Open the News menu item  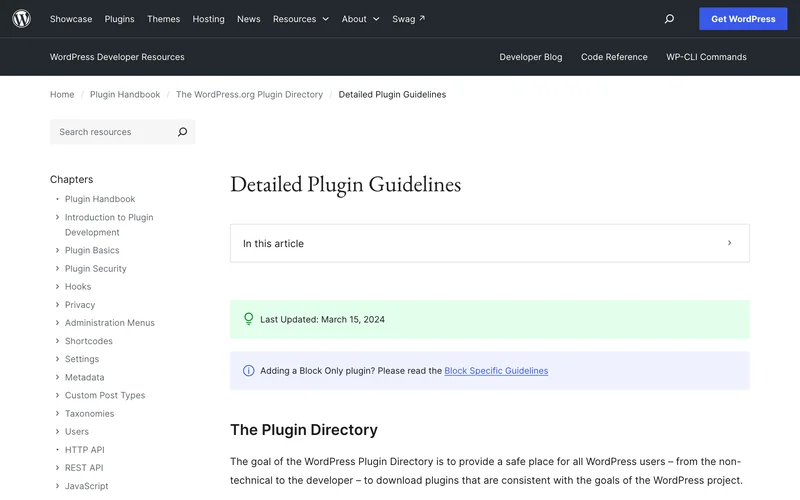(x=248, y=19)
